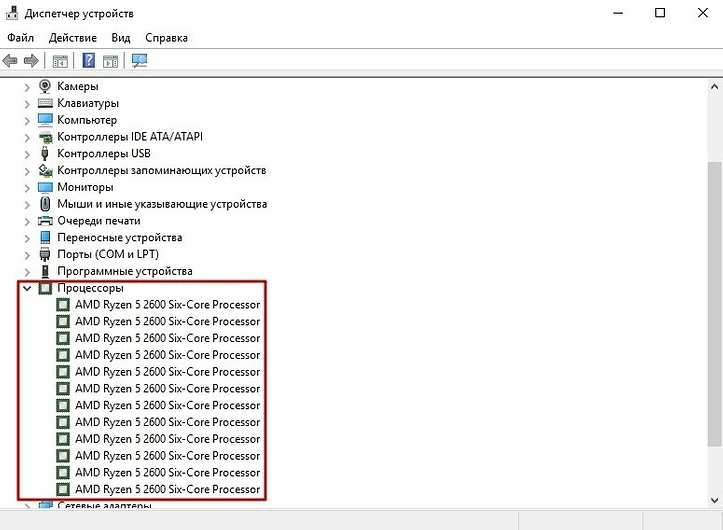Open the Справка menu
The image size is (723, 530).
point(166,37)
